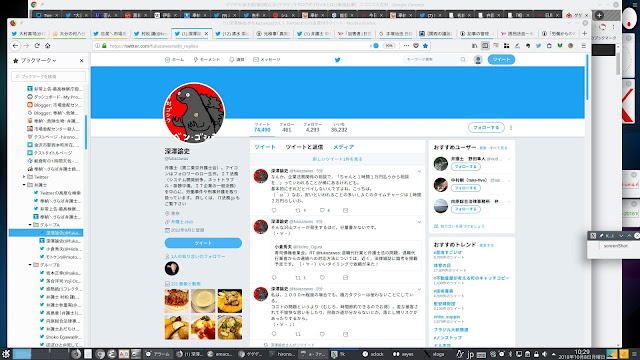Viewport: 640px width, 360px height.
Task: Open chevron menu on the third tweet
Action: (x=419, y=289)
